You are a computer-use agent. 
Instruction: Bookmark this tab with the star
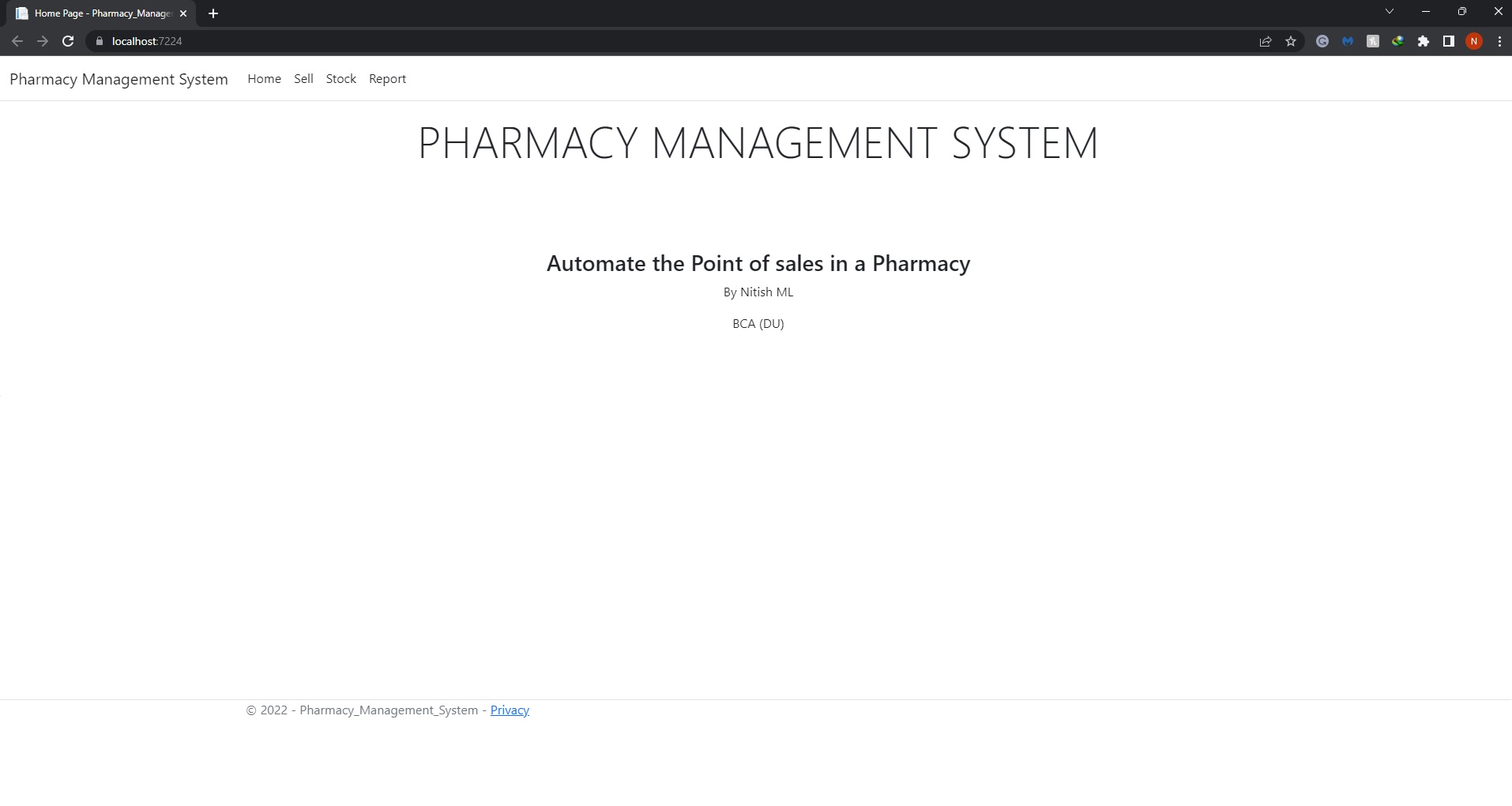pyautogui.click(x=1291, y=41)
